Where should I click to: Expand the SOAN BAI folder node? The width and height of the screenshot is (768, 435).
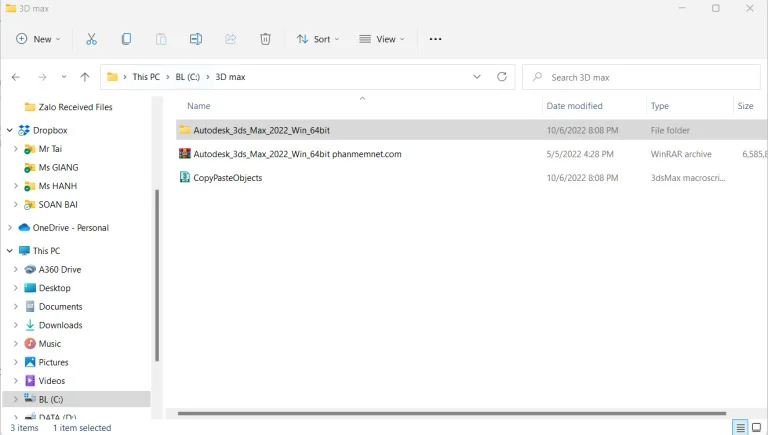(16, 204)
